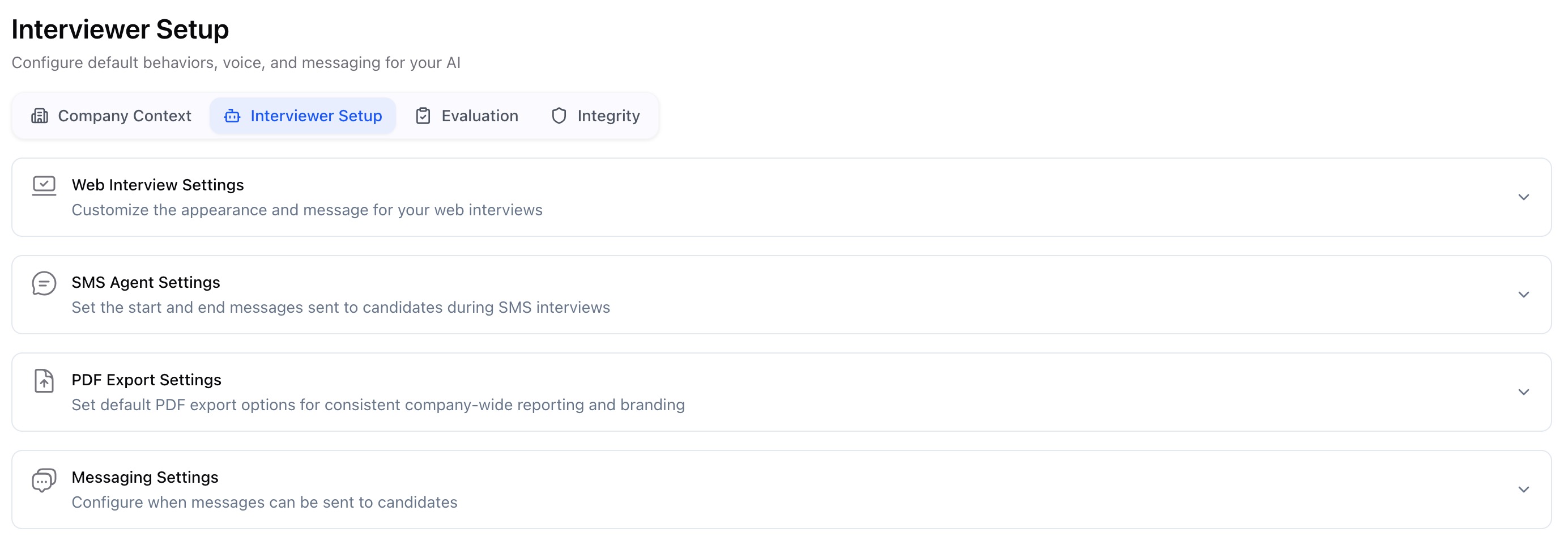Expand PDF Export Settings using its chevron
The width and height of the screenshot is (1568, 553).
click(1523, 392)
